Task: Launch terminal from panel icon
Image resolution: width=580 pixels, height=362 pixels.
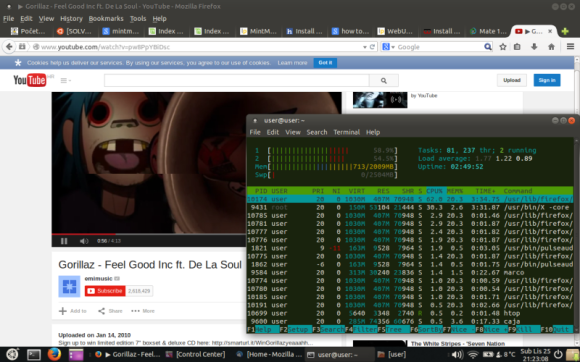Action: [34, 355]
